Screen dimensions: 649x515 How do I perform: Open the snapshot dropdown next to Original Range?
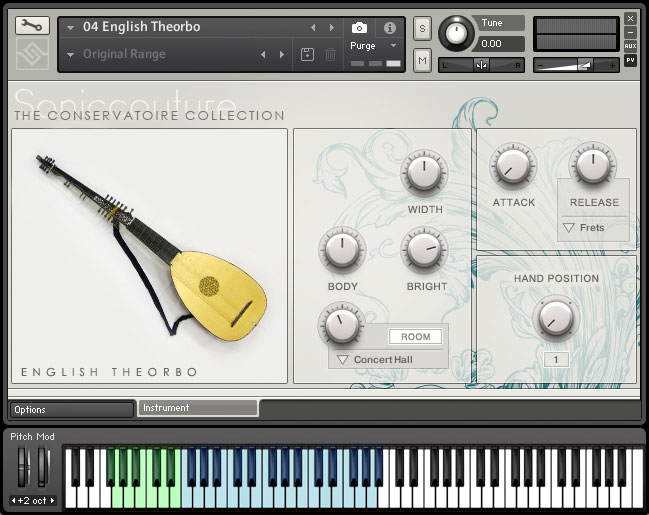[x=70, y=55]
